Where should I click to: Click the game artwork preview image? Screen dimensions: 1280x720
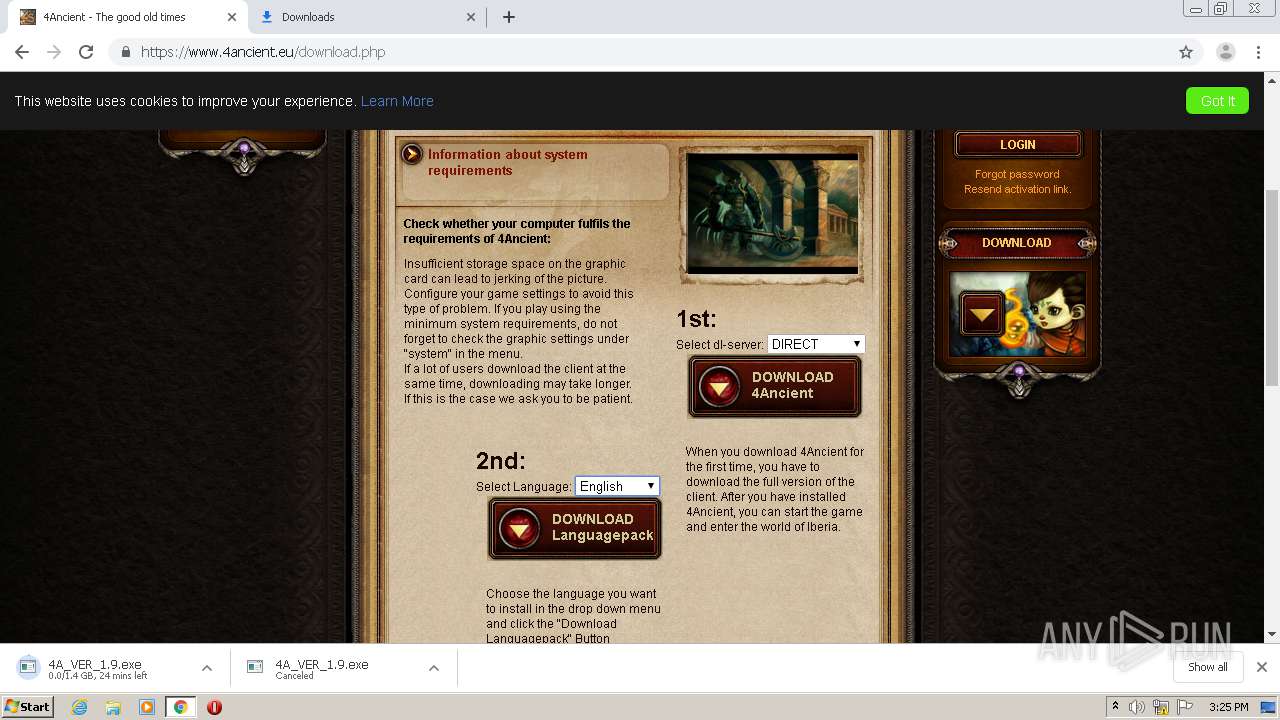pos(773,213)
